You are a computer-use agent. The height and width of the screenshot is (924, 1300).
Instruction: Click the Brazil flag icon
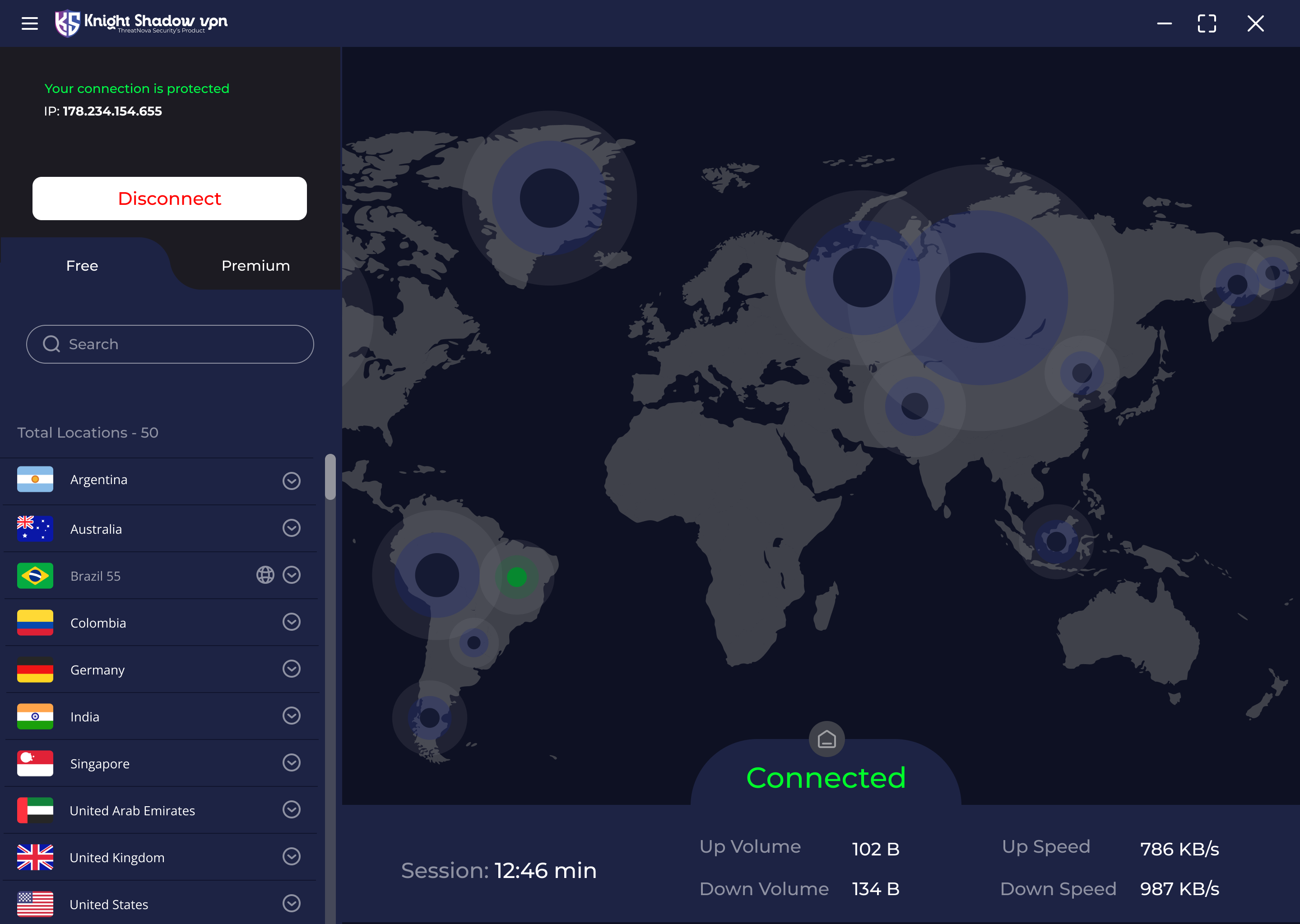35,576
